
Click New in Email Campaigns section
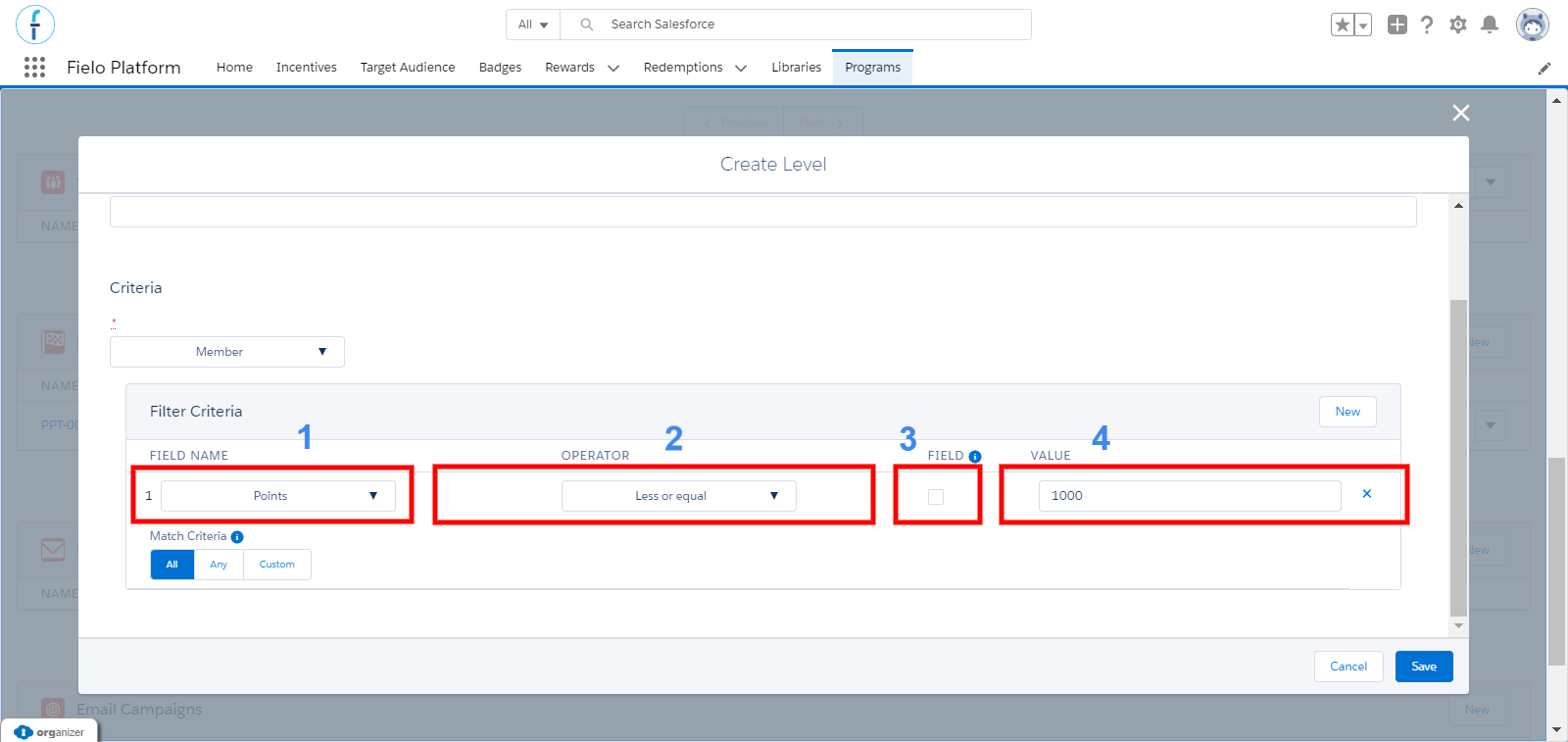(1477, 710)
